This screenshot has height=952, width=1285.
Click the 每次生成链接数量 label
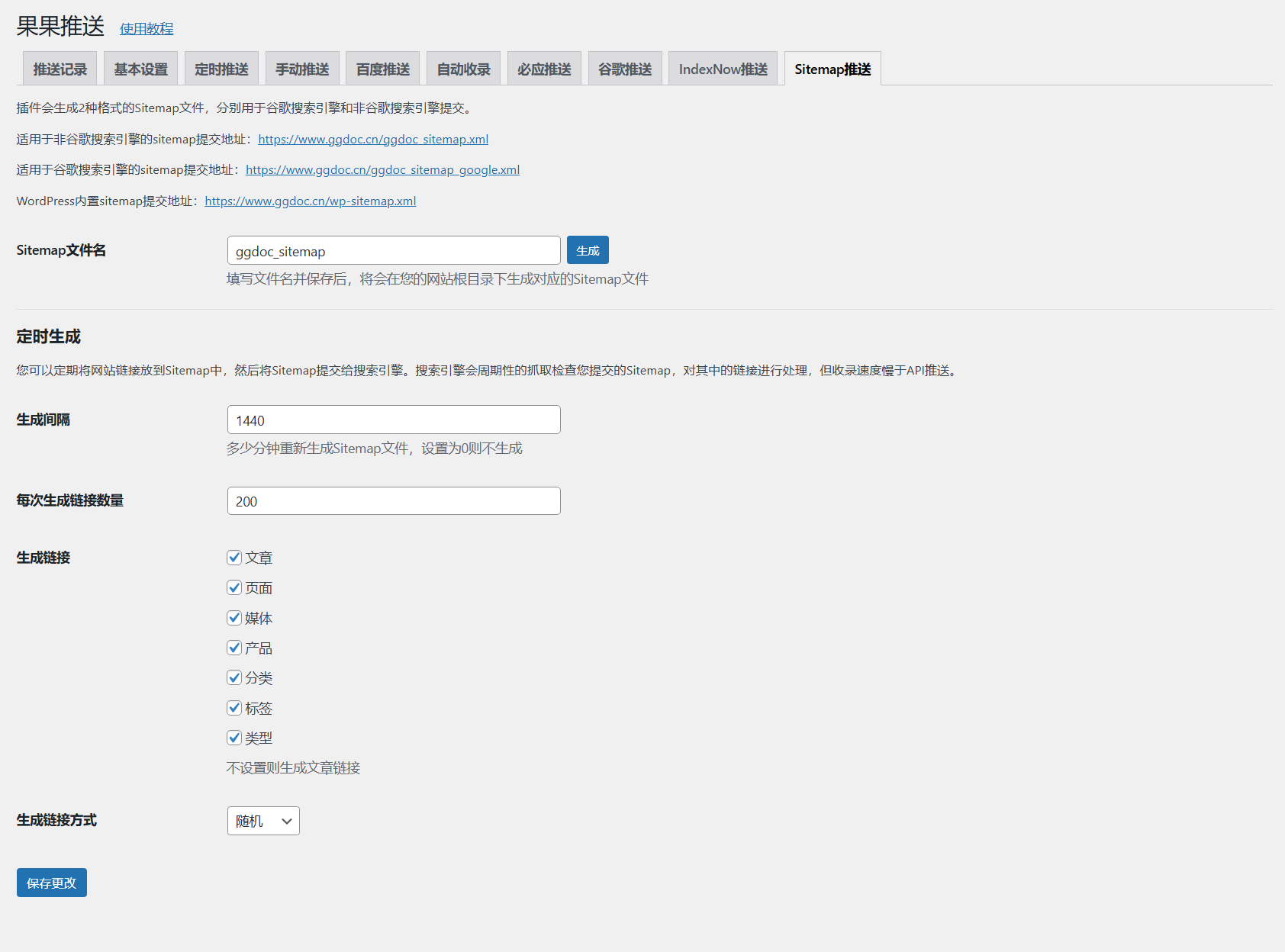click(x=70, y=500)
